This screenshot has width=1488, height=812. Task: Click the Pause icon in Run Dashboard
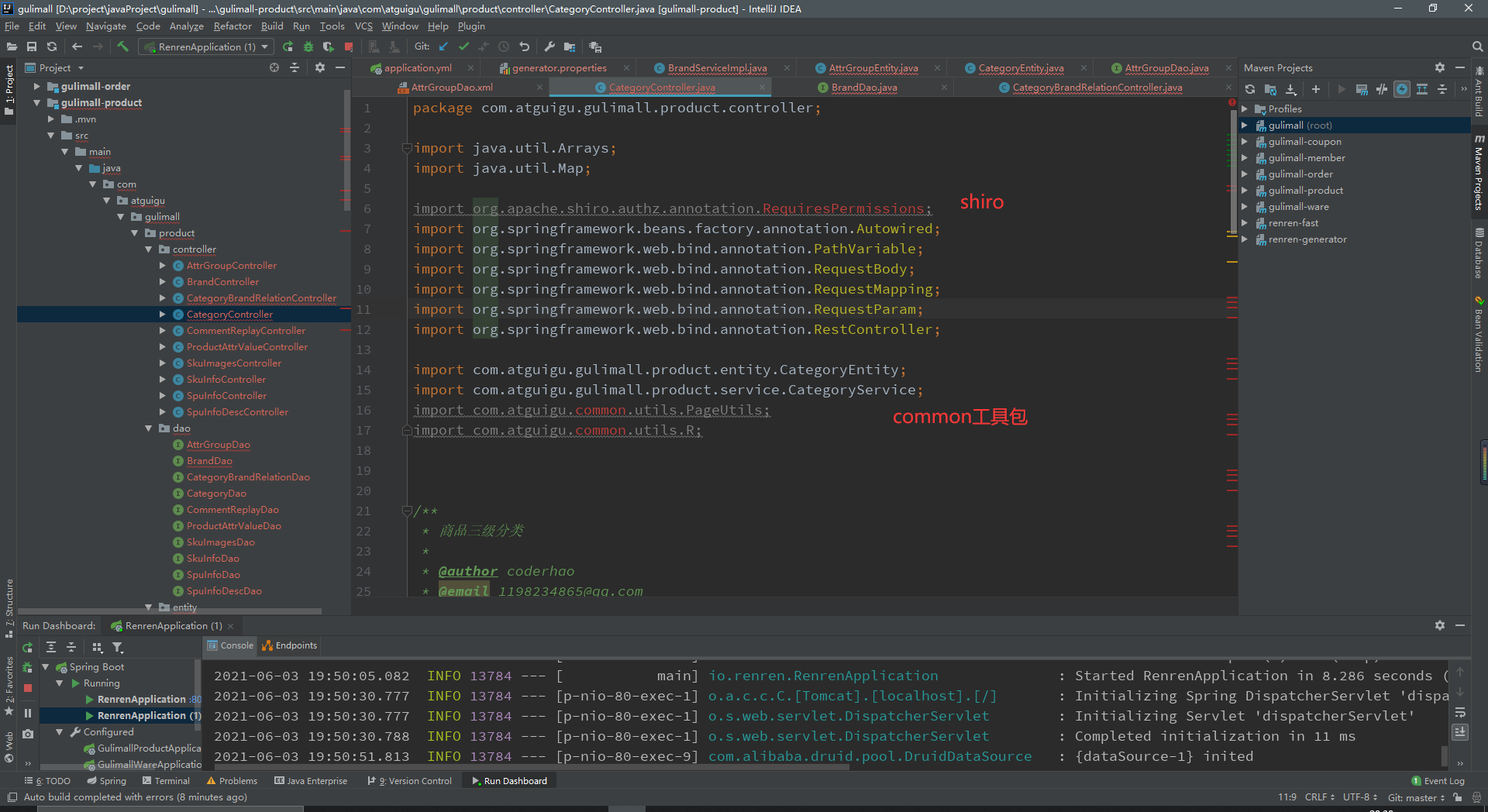click(x=28, y=713)
